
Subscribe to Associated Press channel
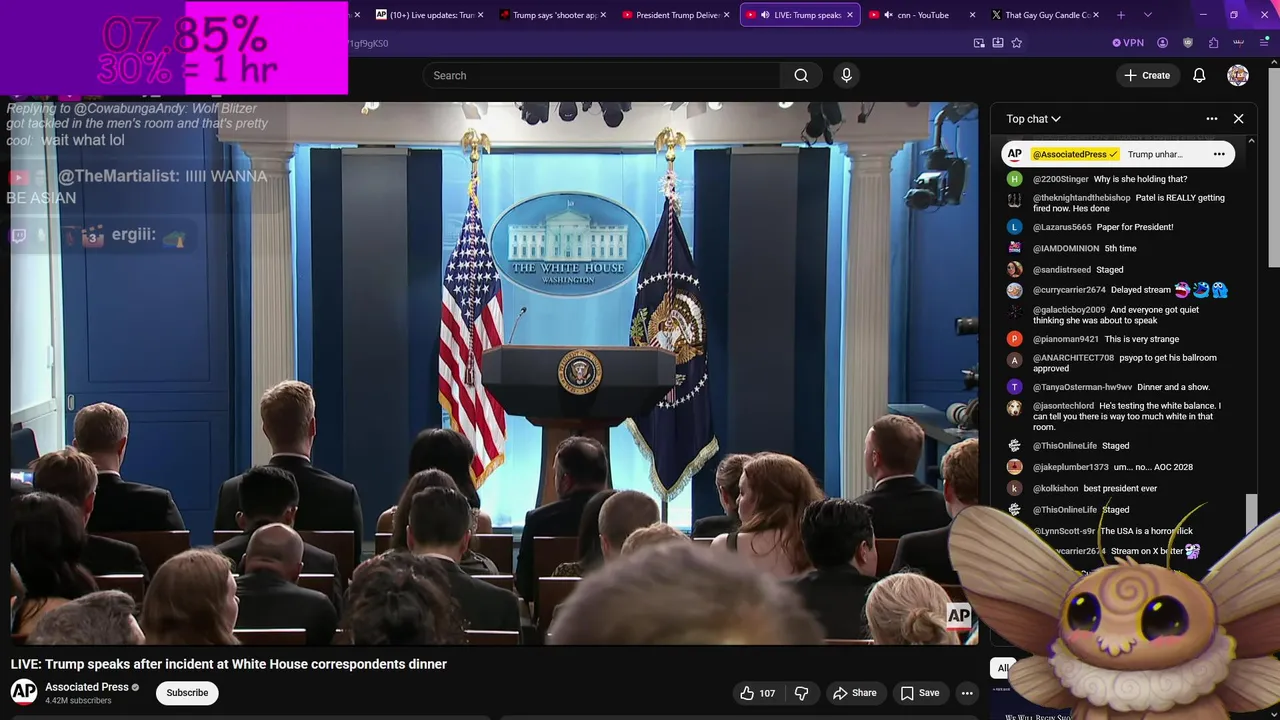(187, 693)
